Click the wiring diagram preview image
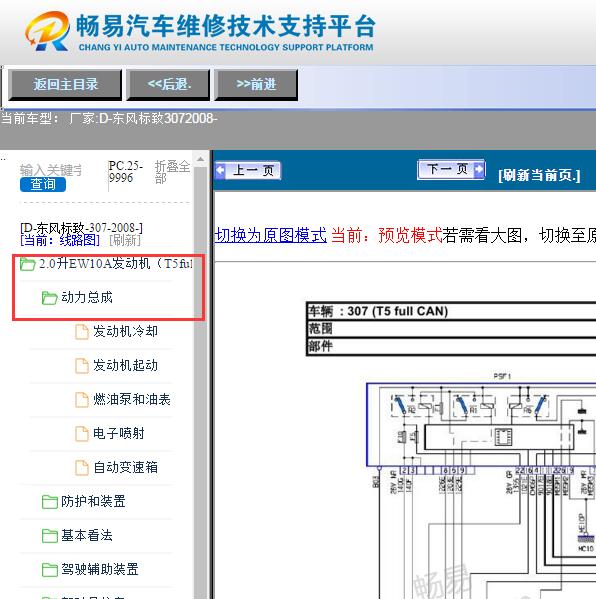Screen dimensions: 596x599 pyautogui.click(x=481, y=485)
